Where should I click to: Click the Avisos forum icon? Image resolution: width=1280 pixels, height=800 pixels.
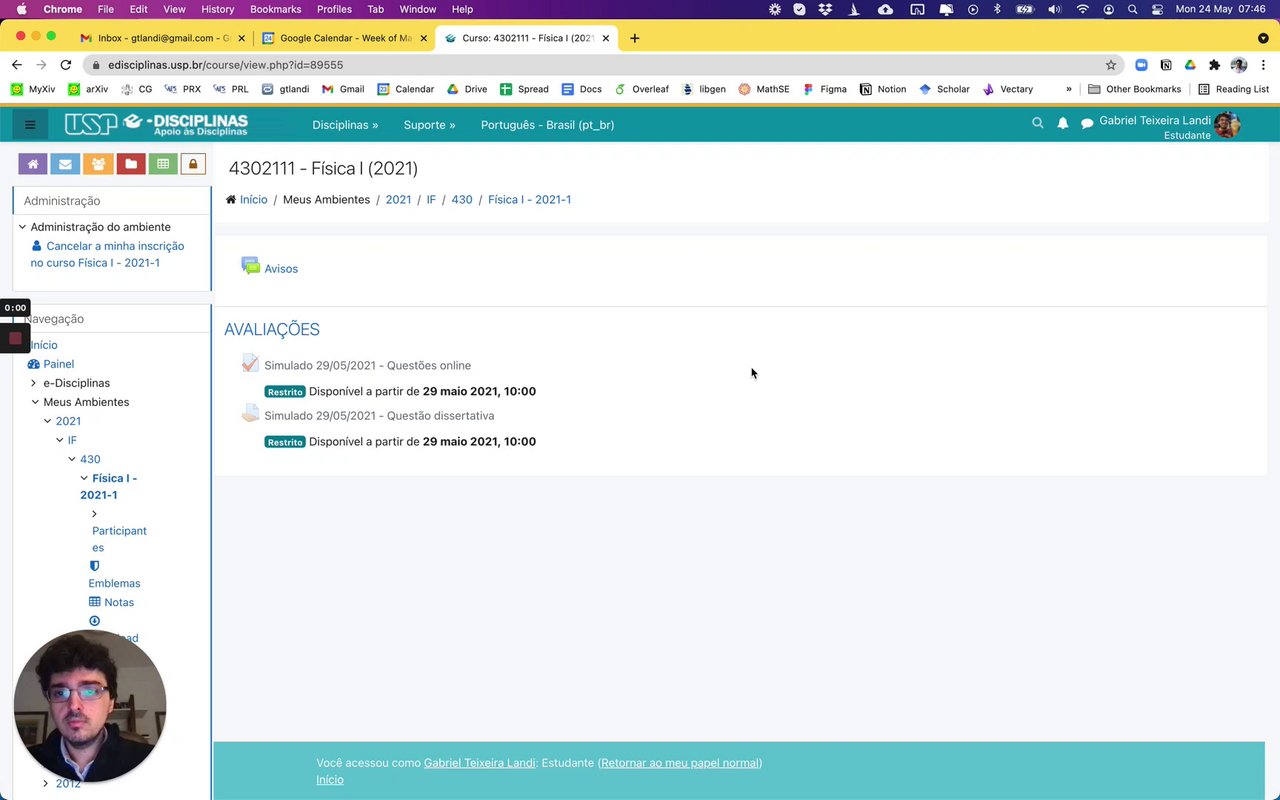tap(250, 266)
